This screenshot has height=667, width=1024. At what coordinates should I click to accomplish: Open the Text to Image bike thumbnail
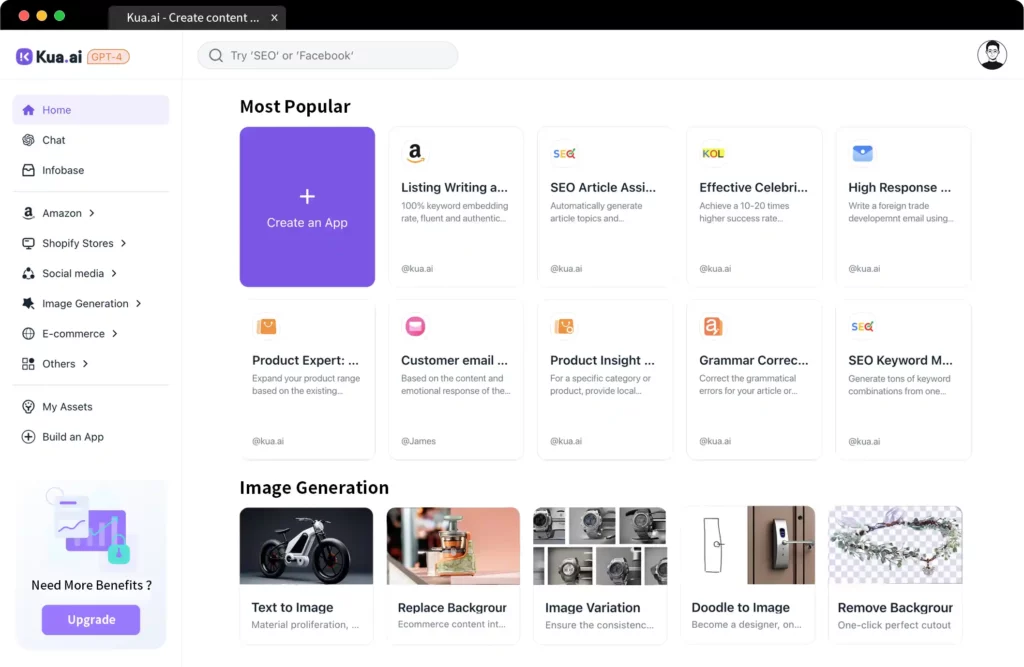306,546
